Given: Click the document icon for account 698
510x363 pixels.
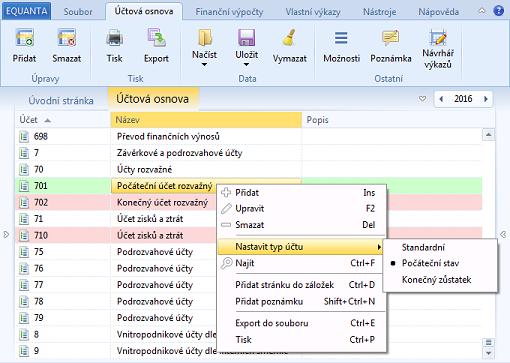Looking at the screenshot, I should (x=24, y=136).
